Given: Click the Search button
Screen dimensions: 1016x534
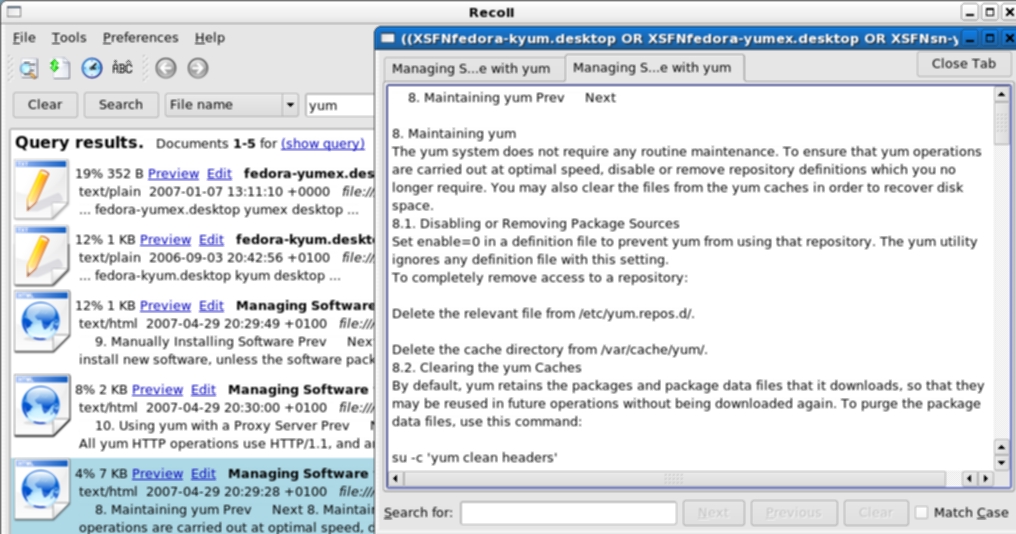Looking at the screenshot, I should pos(121,104).
